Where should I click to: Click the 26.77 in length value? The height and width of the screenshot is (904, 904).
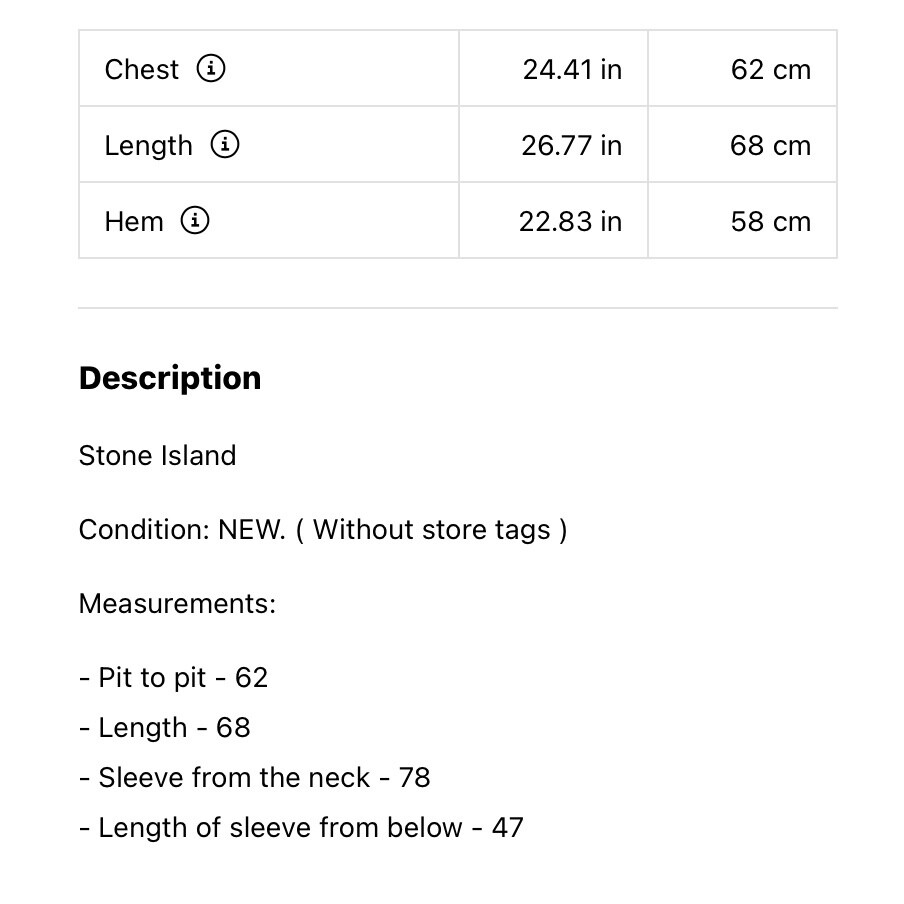pos(571,146)
